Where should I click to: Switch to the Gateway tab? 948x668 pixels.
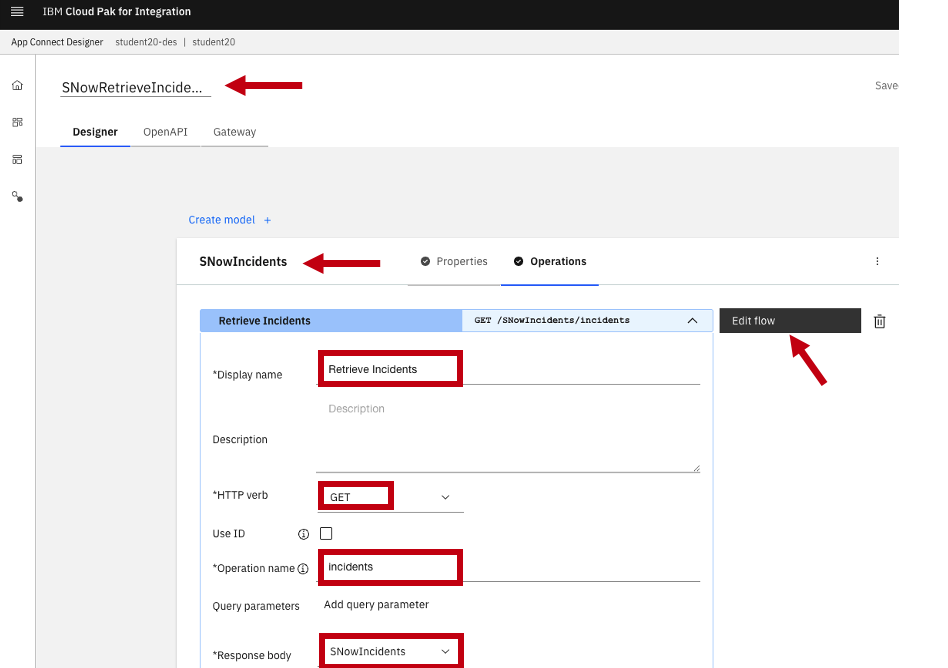click(x=234, y=132)
